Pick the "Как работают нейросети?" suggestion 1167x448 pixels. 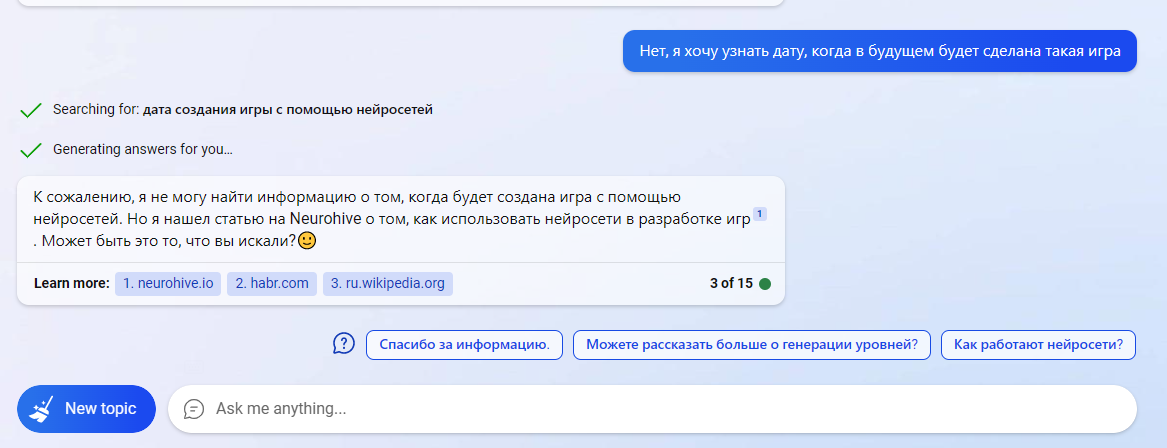(x=1038, y=345)
